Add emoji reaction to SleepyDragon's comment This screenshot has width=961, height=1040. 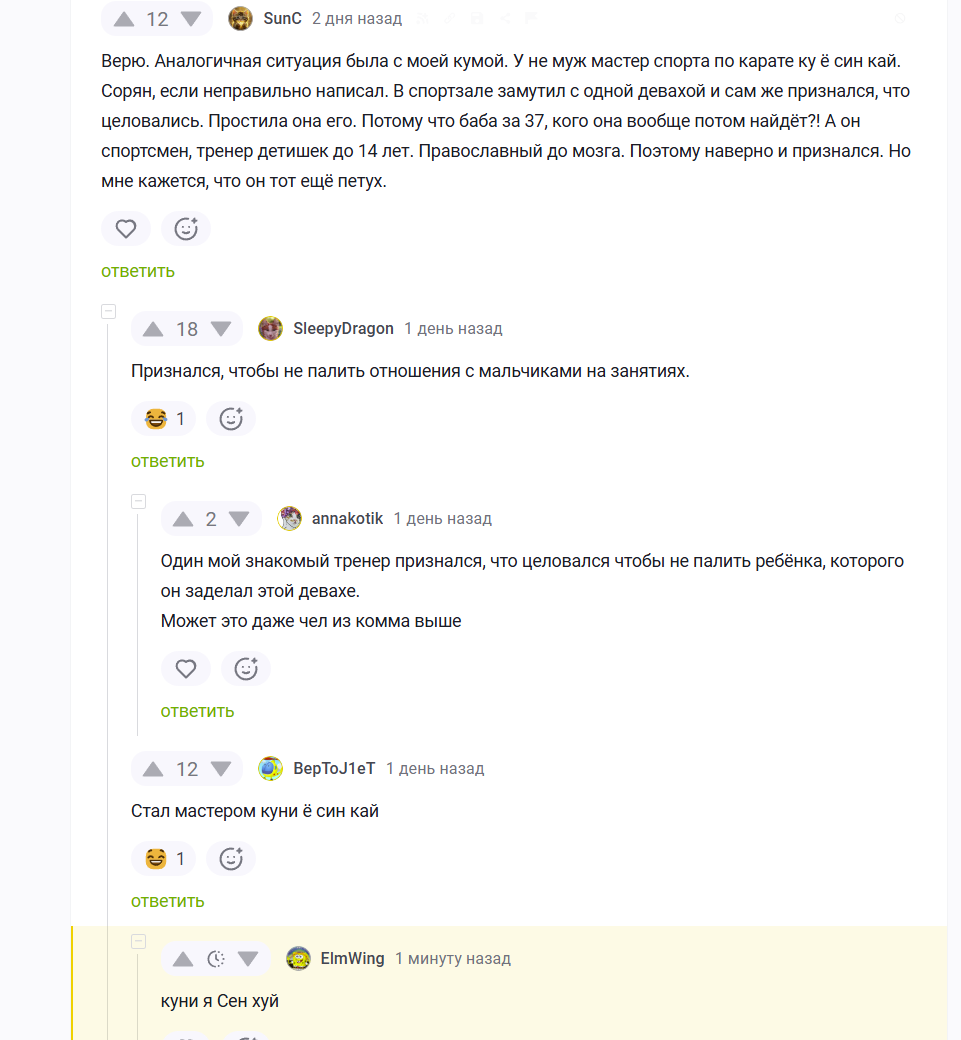(231, 419)
